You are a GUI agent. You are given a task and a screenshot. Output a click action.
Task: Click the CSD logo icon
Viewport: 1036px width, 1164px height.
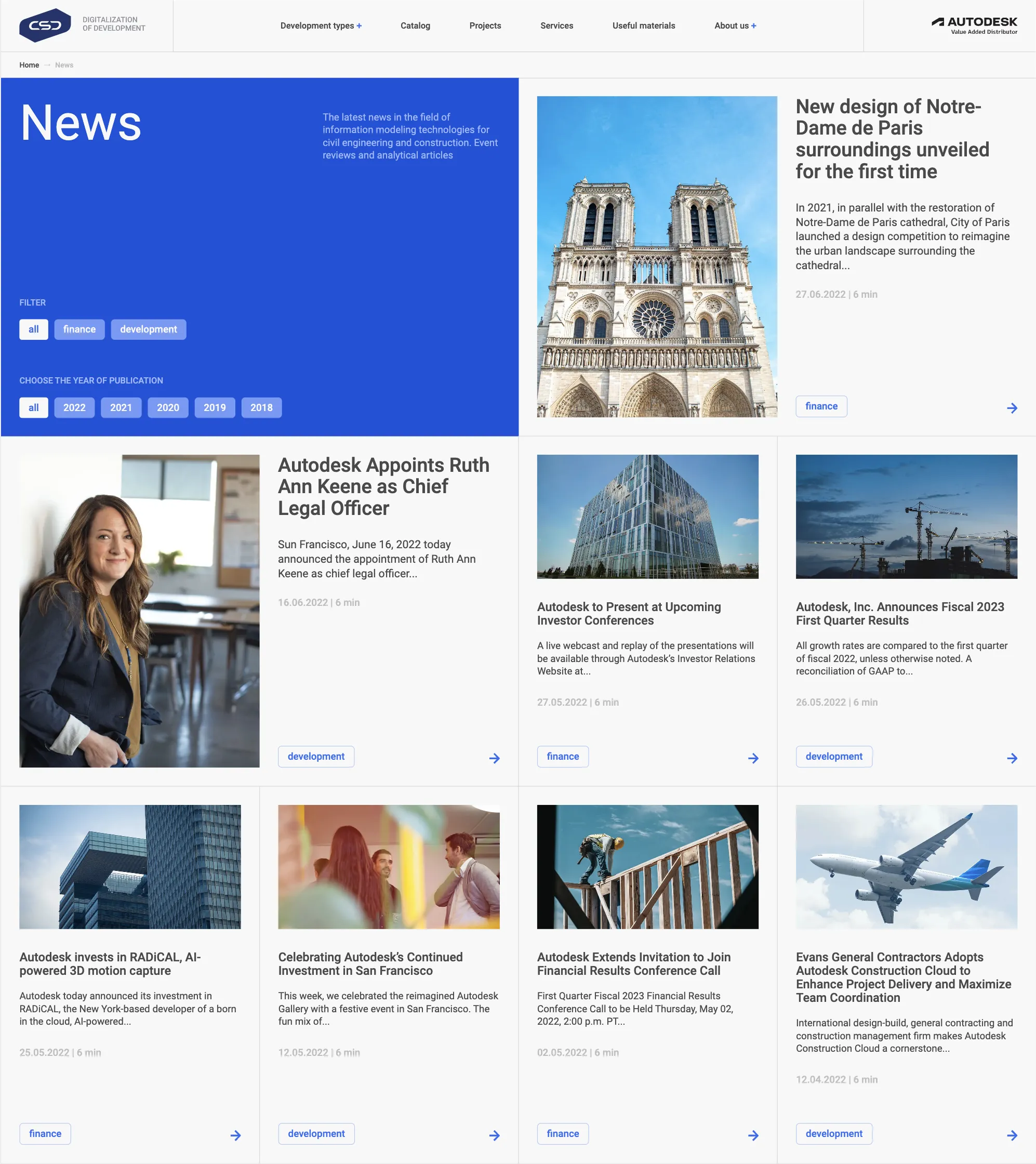coord(45,25)
